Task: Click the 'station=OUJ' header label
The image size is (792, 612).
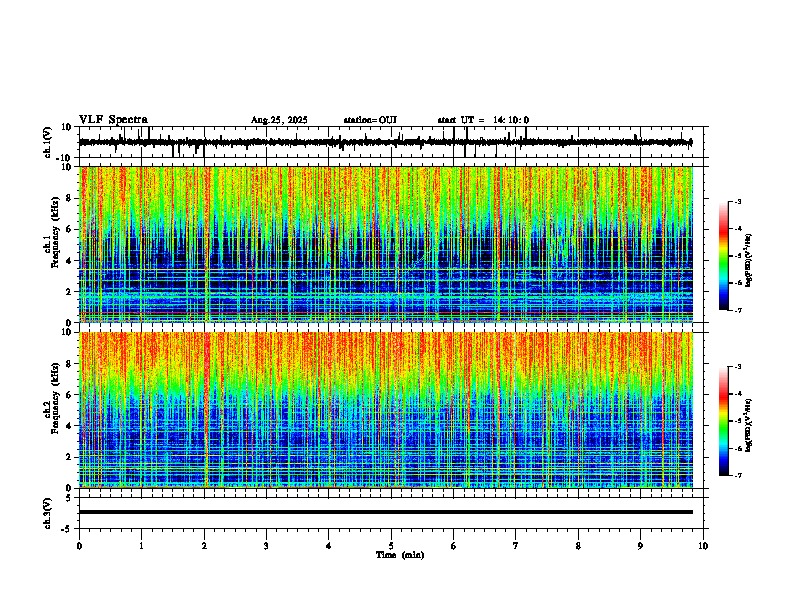Action: (370, 120)
